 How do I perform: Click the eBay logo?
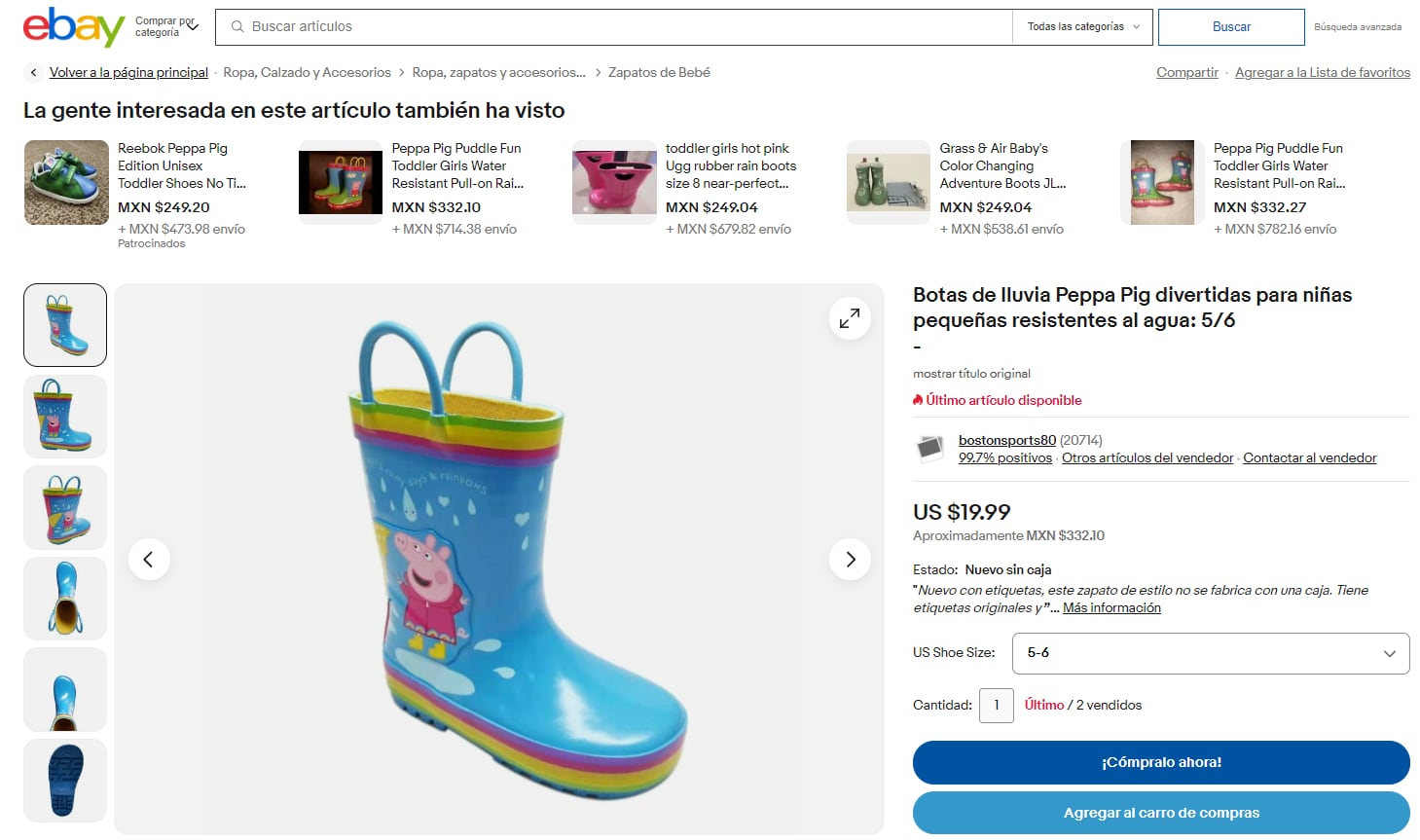click(64, 27)
